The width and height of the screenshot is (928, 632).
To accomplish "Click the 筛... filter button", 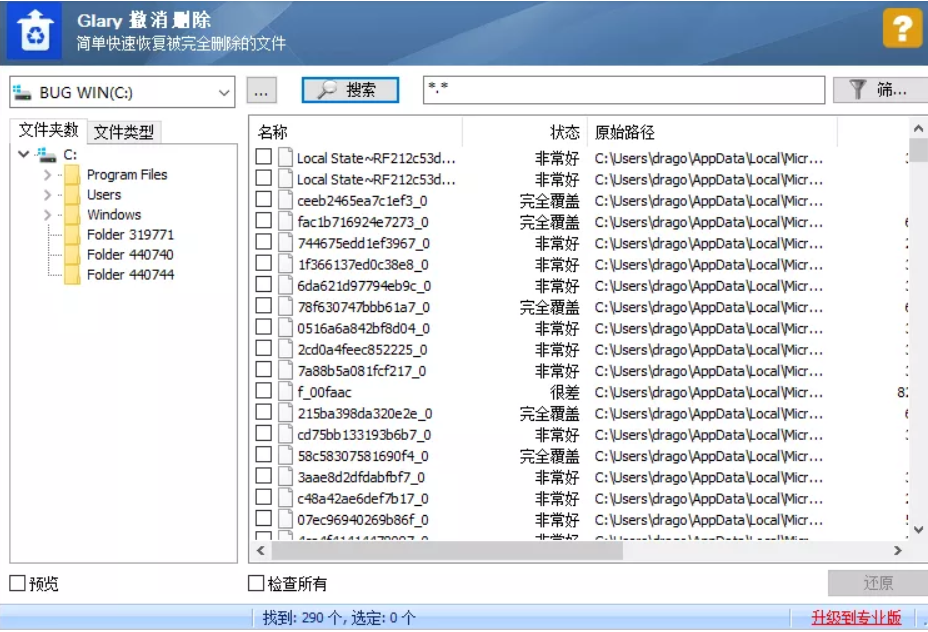I will (x=880, y=90).
